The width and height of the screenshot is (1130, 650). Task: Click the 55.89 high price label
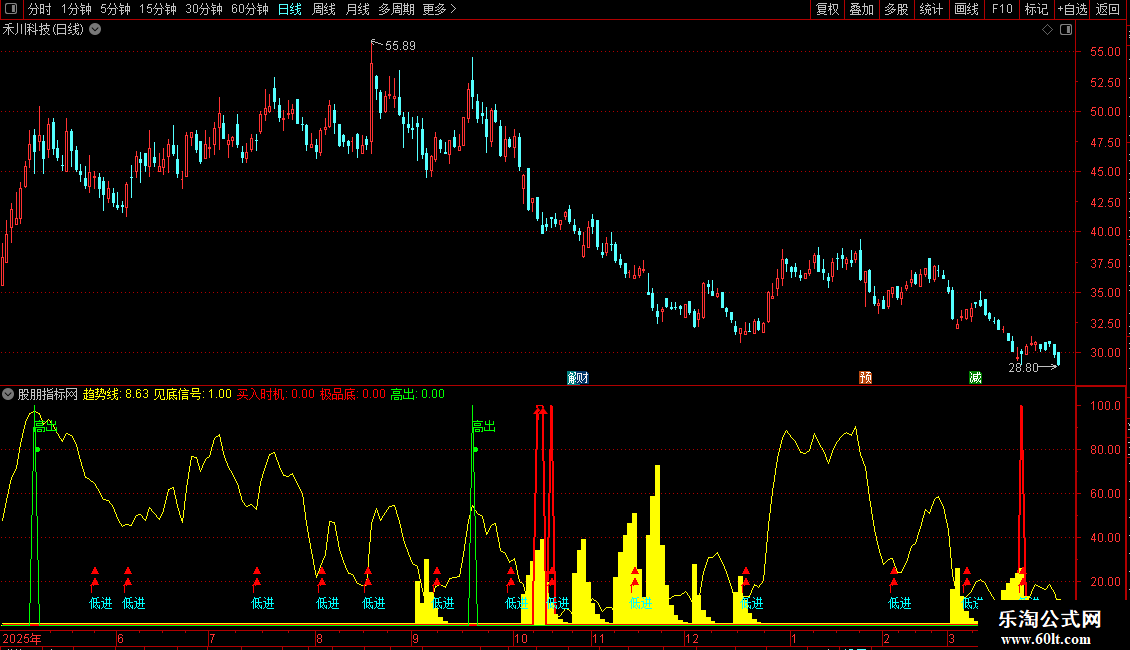[x=400, y=46]
